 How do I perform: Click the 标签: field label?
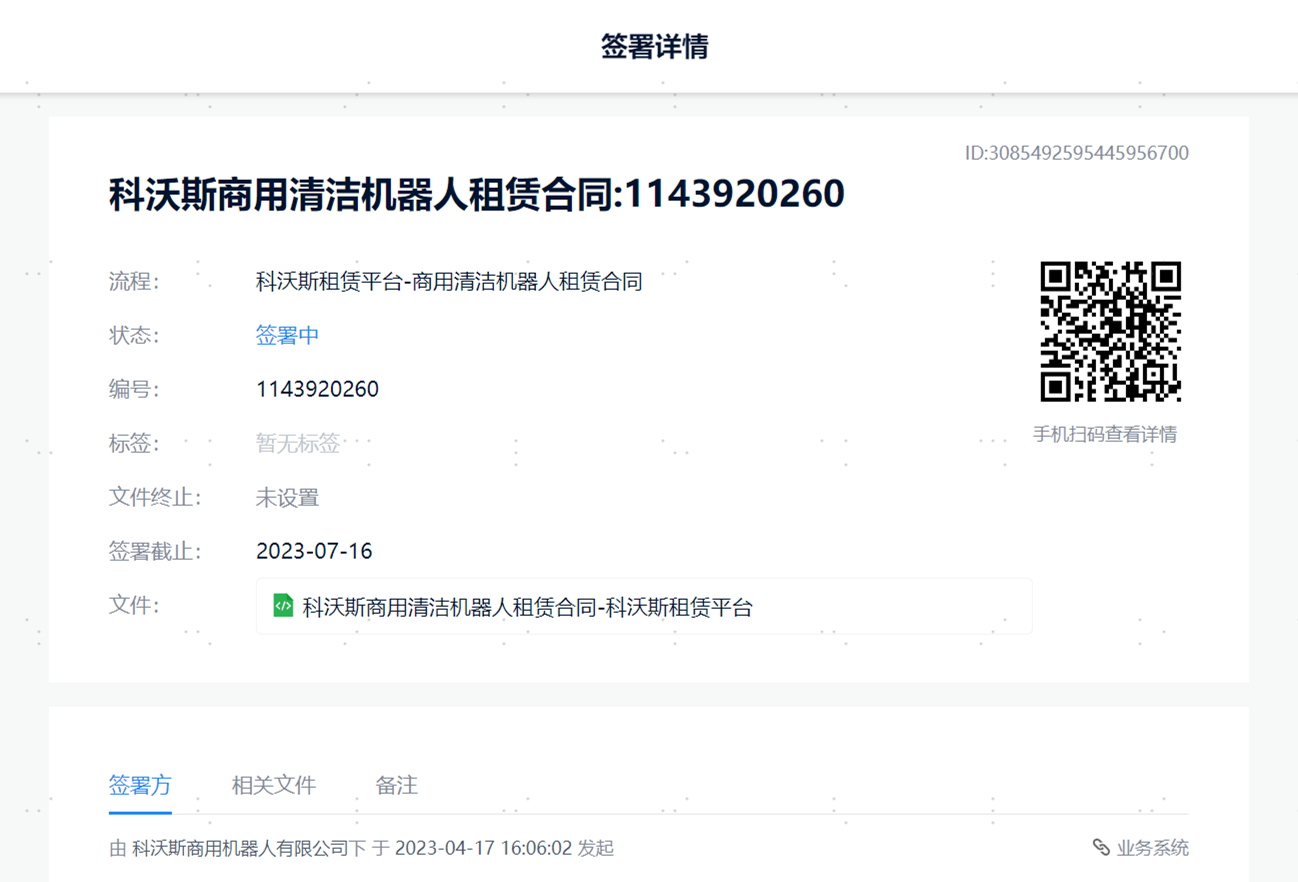tap(135, 443)
